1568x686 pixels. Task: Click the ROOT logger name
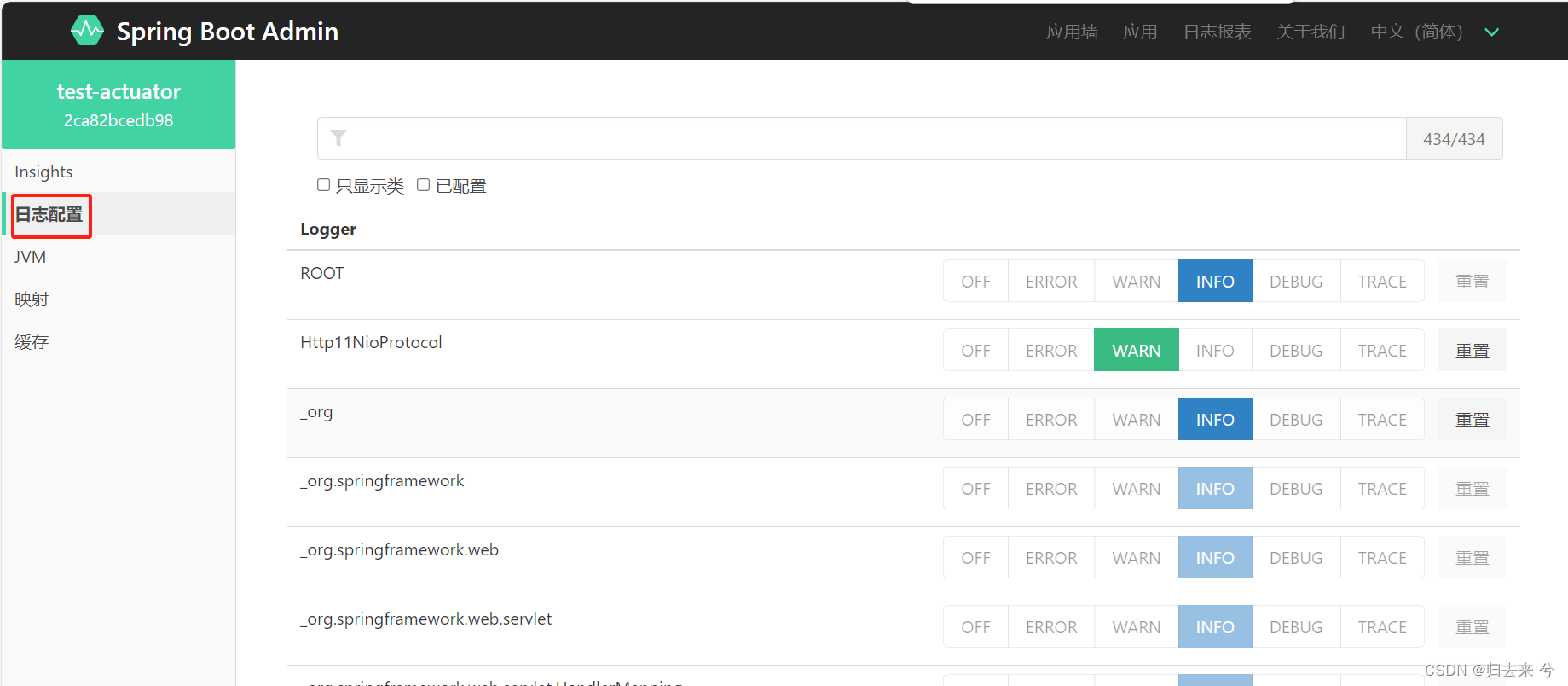click(x=321, y=273)
